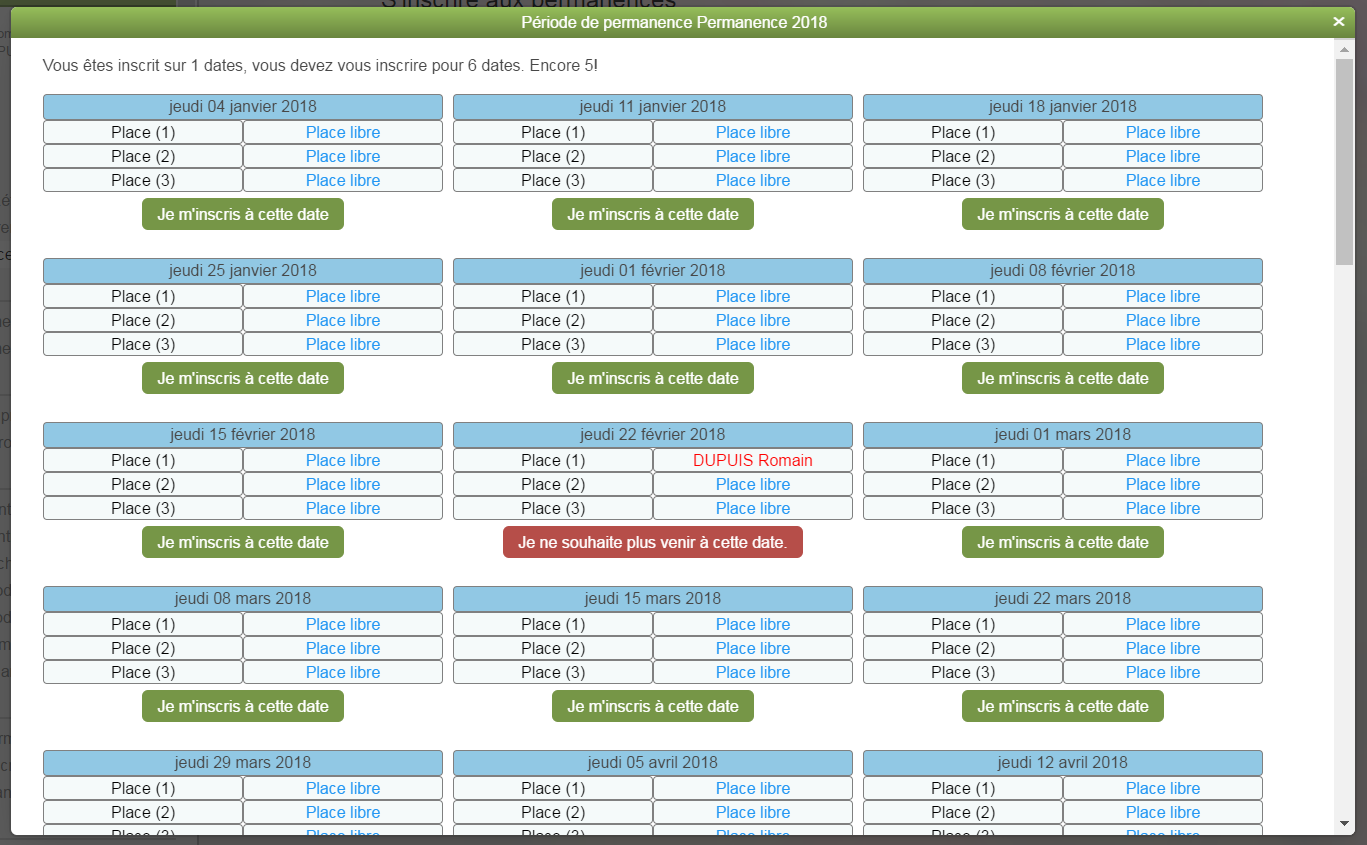Sign up for jeudi 01 février 2018
The width and height of the screenshot is (1367, 845).
[x=653, y=378]
